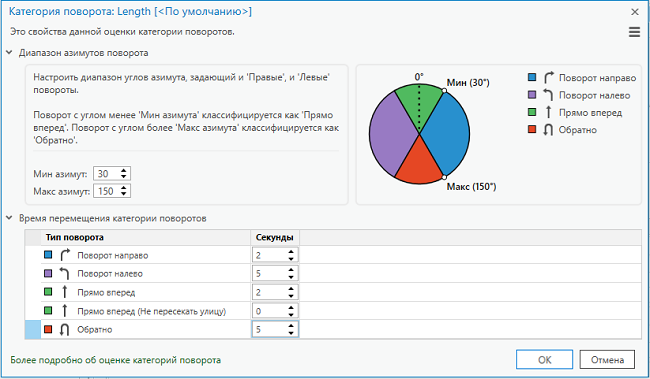
Task: Collapse the Время перемещения категории поворотов section
Action: coord(9,218)
